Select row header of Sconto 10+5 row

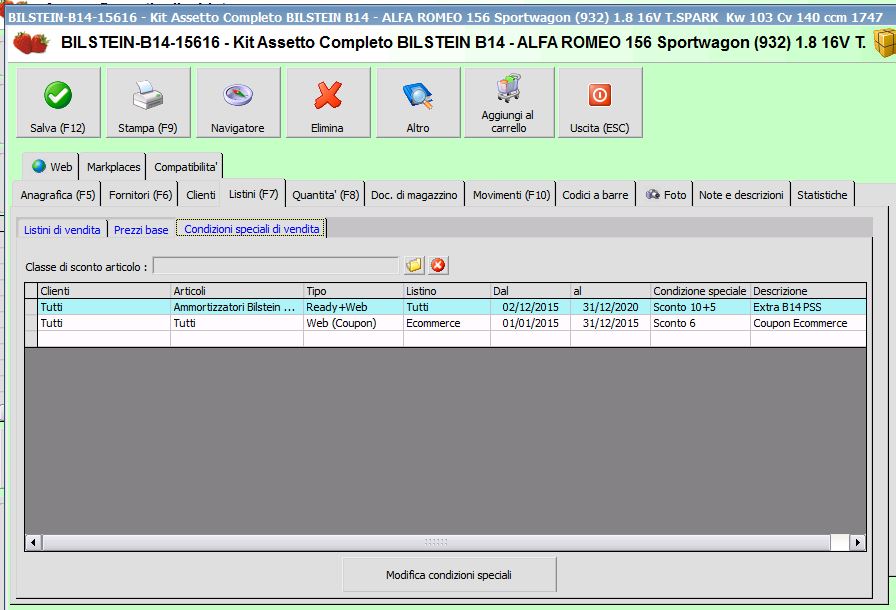pos(31,307)
